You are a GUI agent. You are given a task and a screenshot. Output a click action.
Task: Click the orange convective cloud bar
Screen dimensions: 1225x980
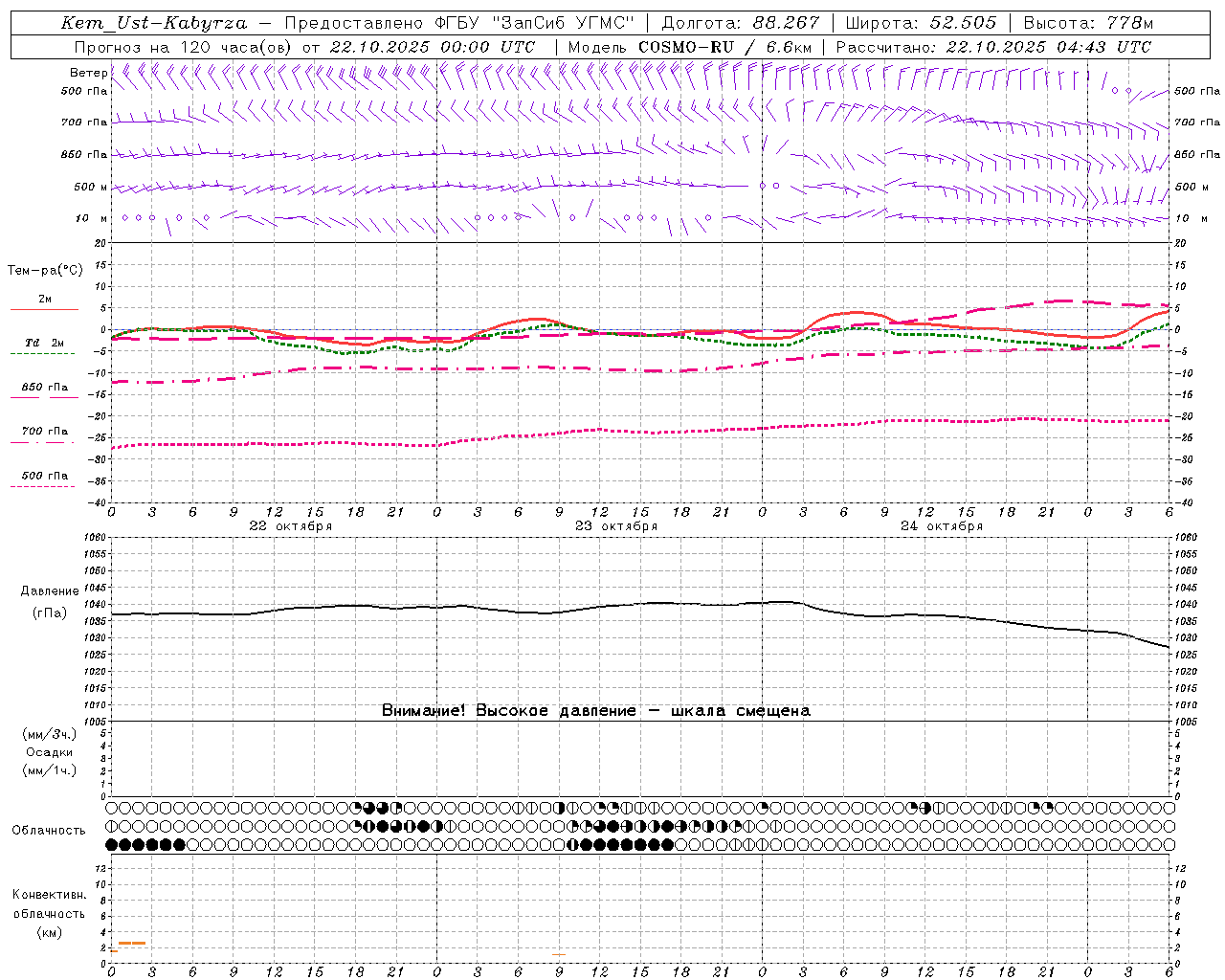pos(132,944)
